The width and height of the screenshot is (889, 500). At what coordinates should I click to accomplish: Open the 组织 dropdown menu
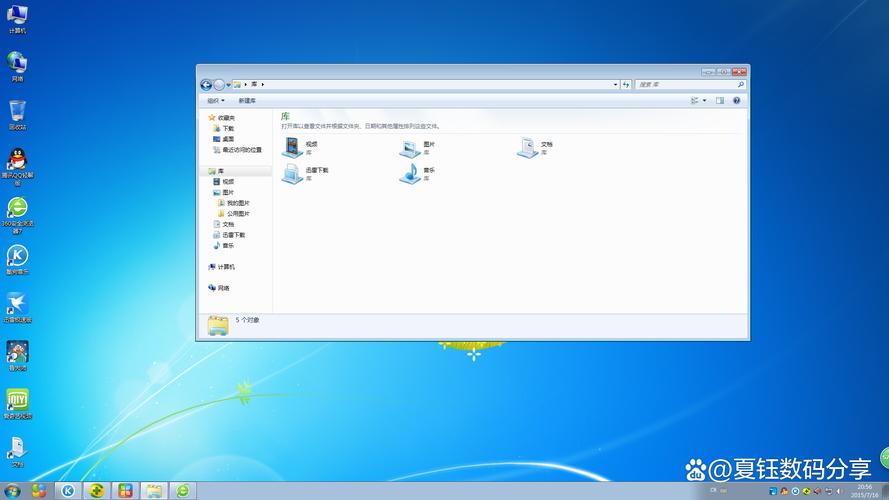pyautogui.click(x=215, y=101)
